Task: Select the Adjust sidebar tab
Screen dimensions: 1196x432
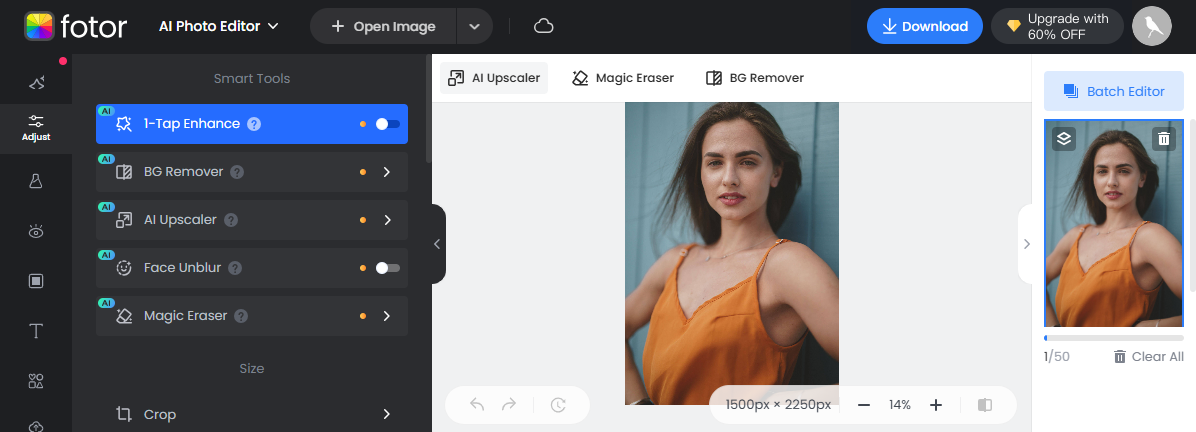Action: [x=36, y=127]
